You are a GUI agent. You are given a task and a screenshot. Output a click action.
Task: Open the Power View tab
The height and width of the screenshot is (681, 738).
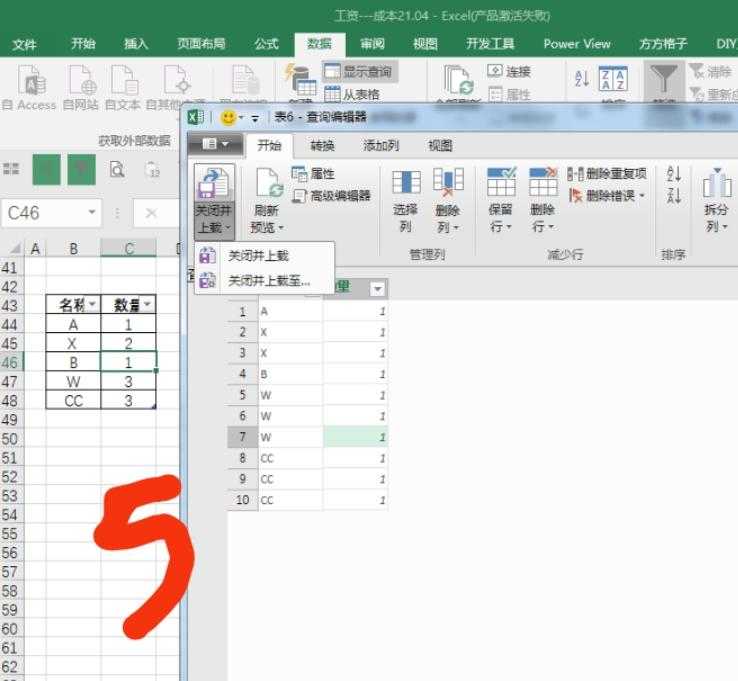tap(577, 44)
